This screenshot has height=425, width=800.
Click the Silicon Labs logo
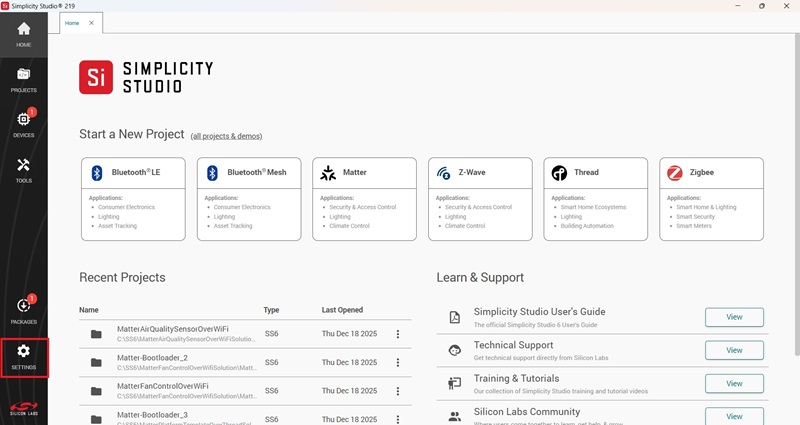click(23, 408)
